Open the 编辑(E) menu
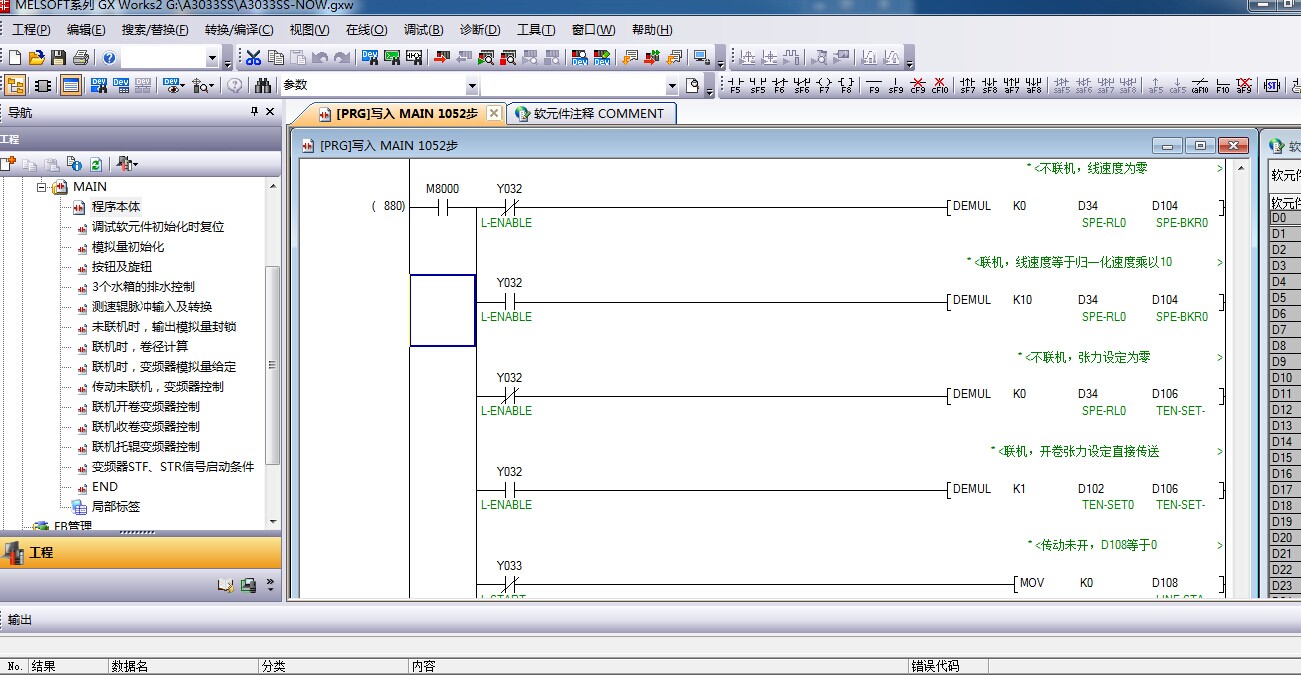Image resolution: width=1301 pixels, height=675 pixels. [x=86, y=30]
